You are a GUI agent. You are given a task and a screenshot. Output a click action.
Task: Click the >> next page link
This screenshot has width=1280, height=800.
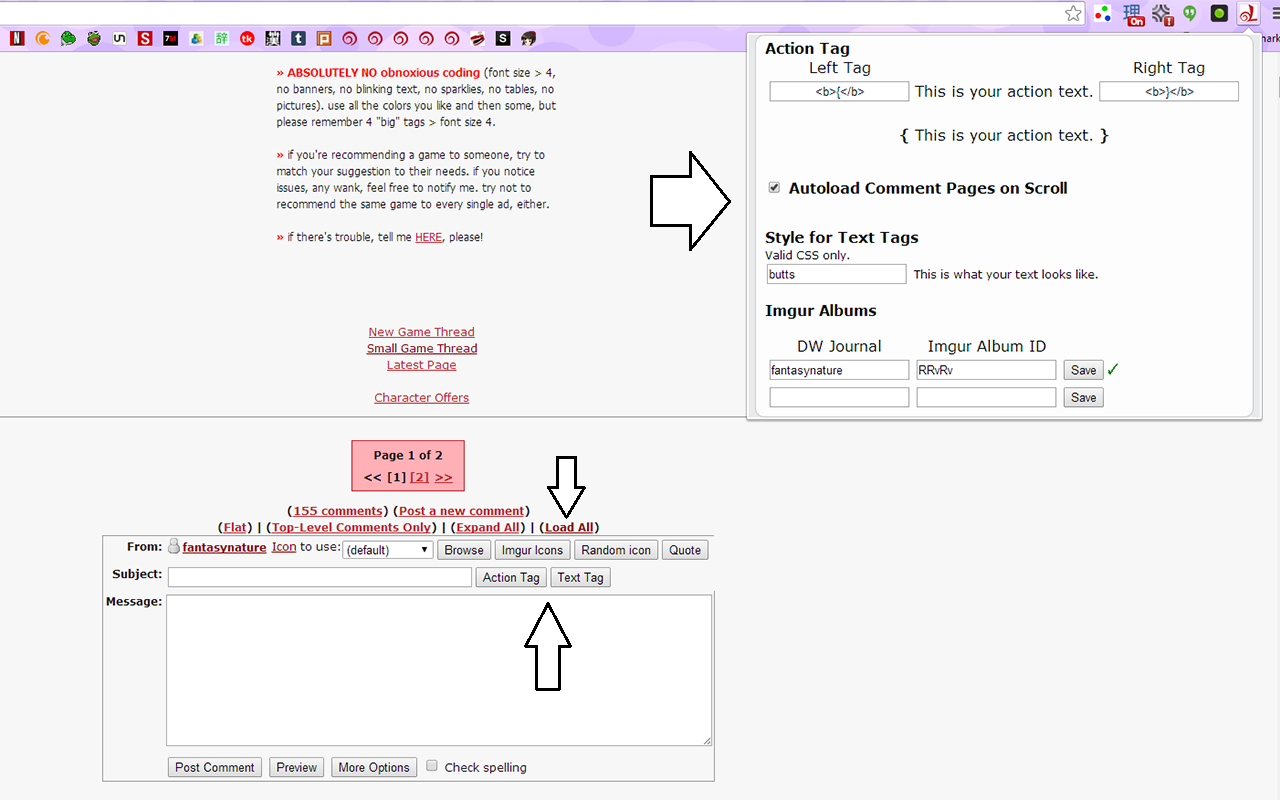pyautogui.click(x=444, y=477)
